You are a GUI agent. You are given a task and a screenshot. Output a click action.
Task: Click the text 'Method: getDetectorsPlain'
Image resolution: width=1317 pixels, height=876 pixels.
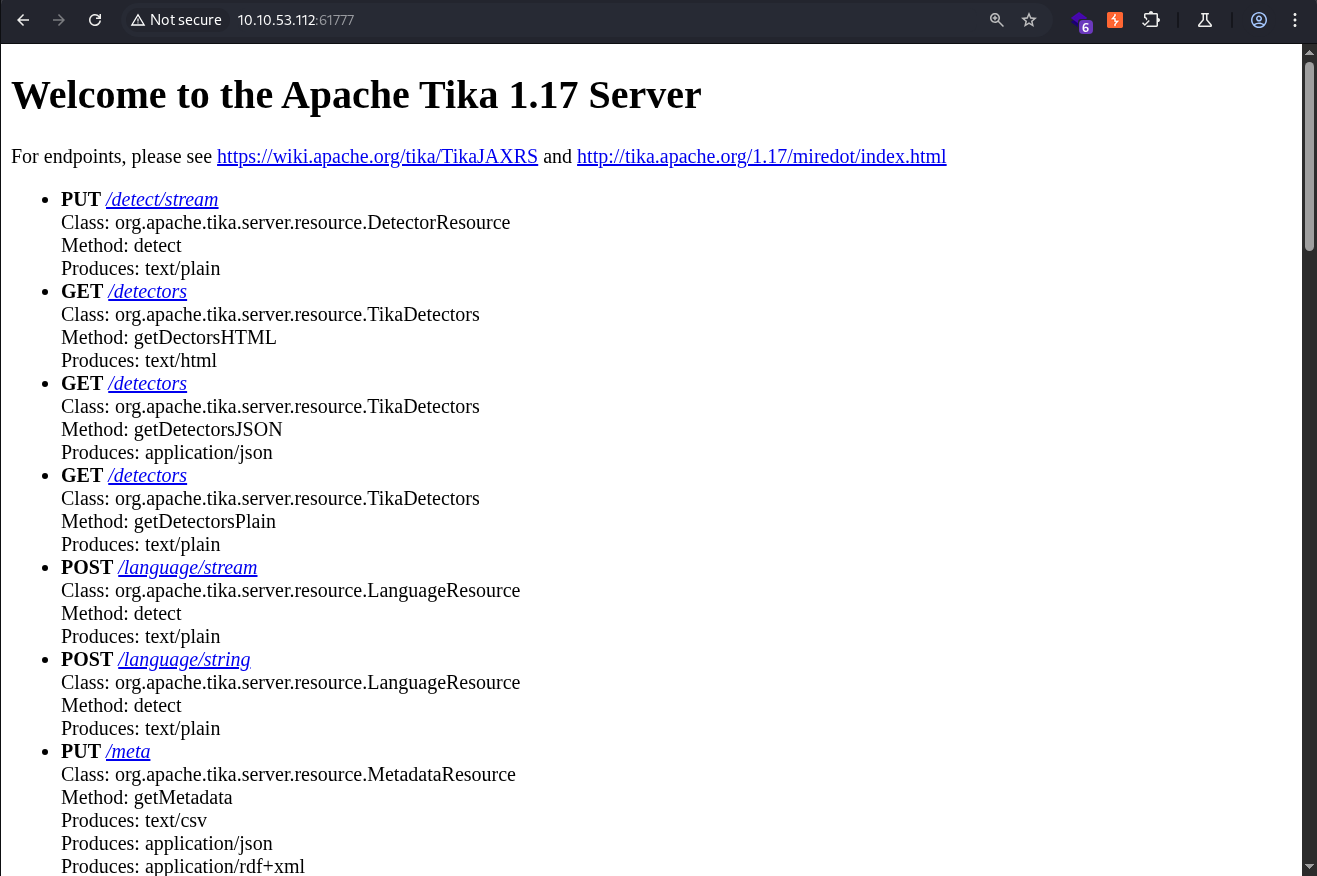tap(168, 521)
